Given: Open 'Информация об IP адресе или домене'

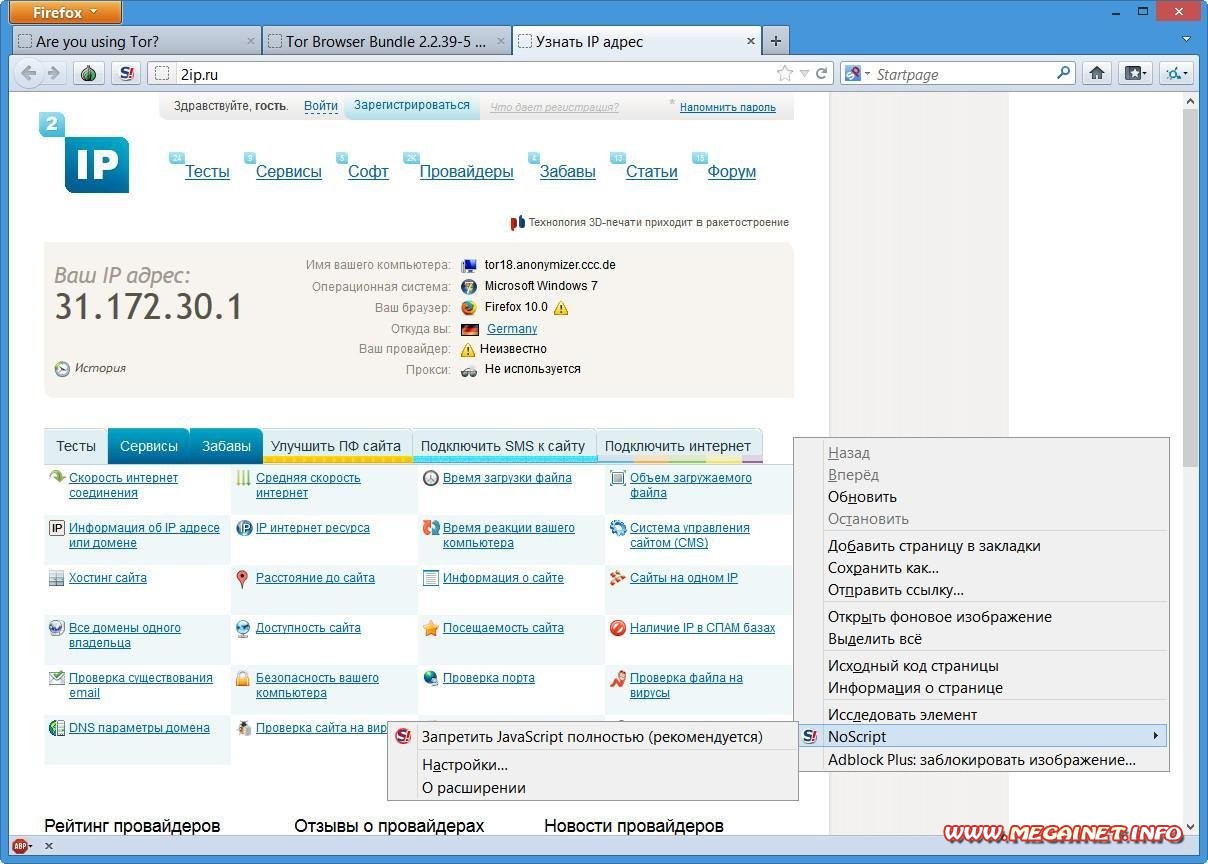Looking at the screenshot, I should (x=144, y=535).
